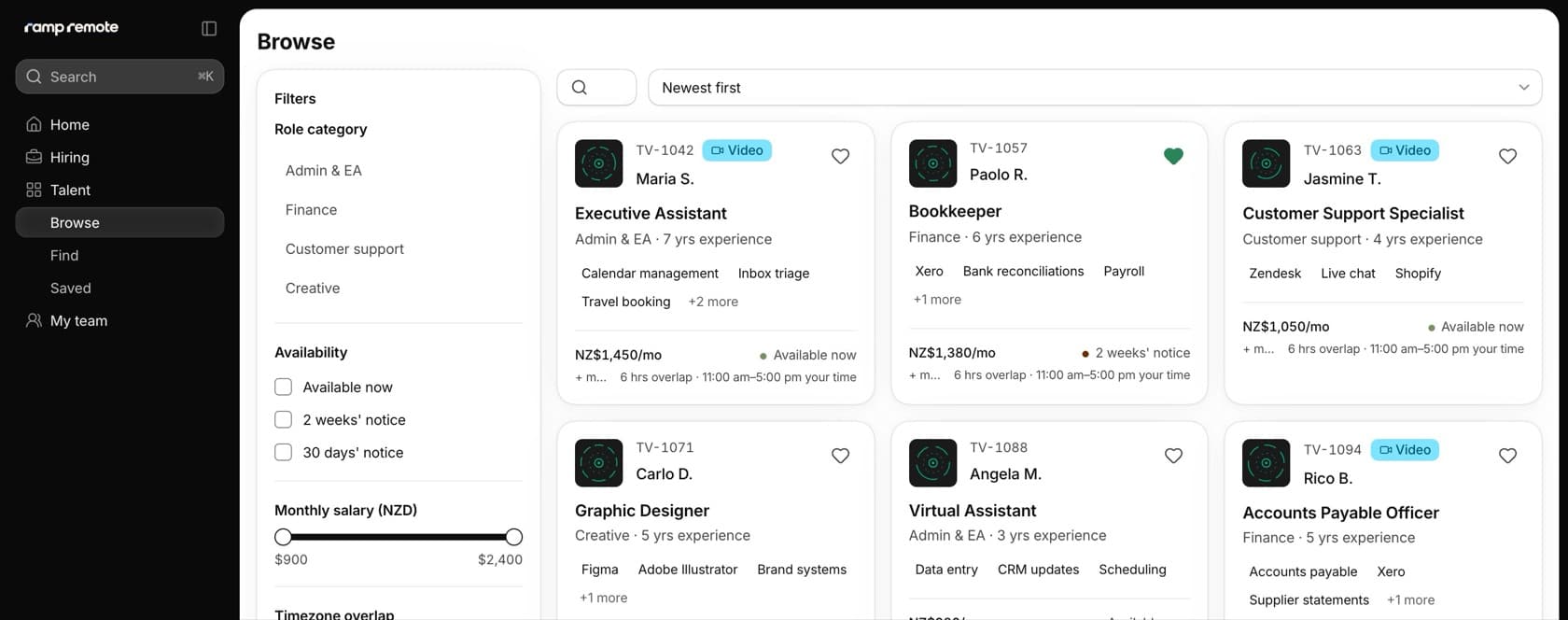Favorite Jasmine T. with the heart icon

(1507, 156)
